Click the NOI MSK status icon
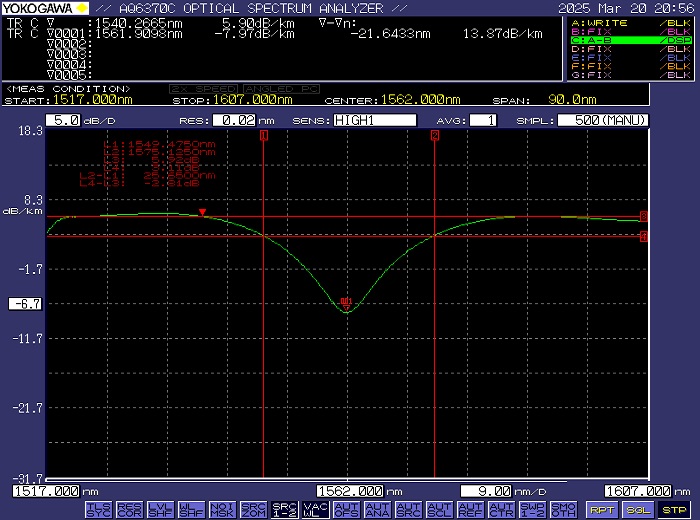Image resolution: width=700 pixels, height=520 pixels. click(222, 509)
